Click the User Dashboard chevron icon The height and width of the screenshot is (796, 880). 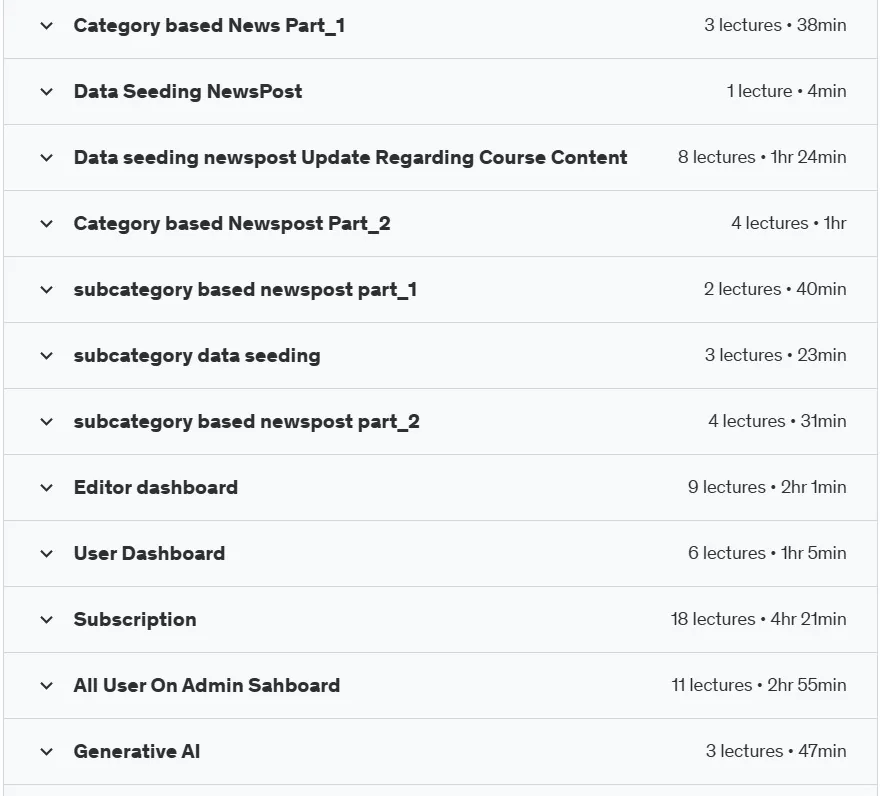(x=47, y=554)
